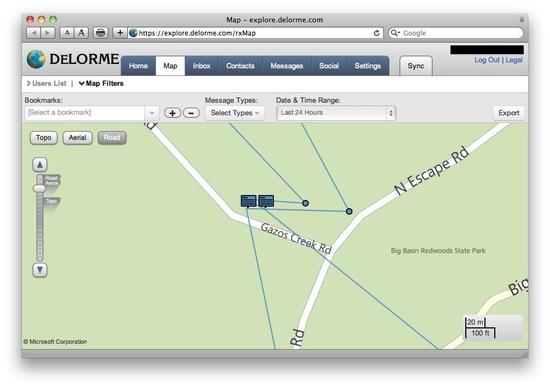Select the right track point dot near N Escape Rd
550x388 pixels.
[349, 211]
